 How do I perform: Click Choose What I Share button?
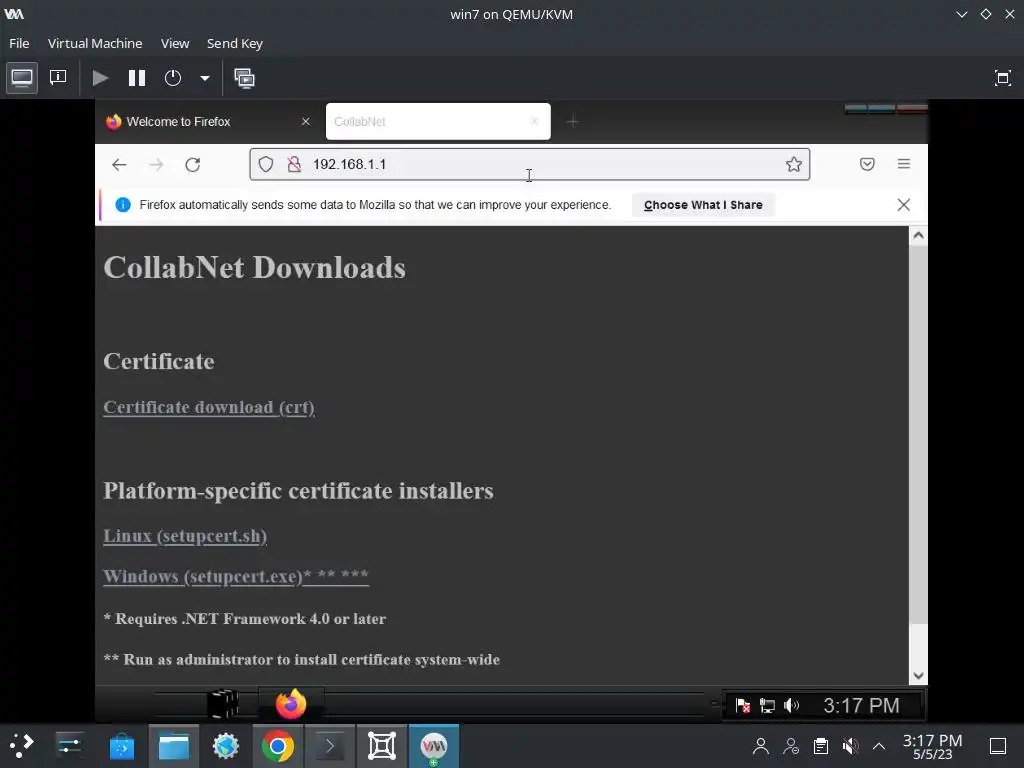click(x=703, y=205)
